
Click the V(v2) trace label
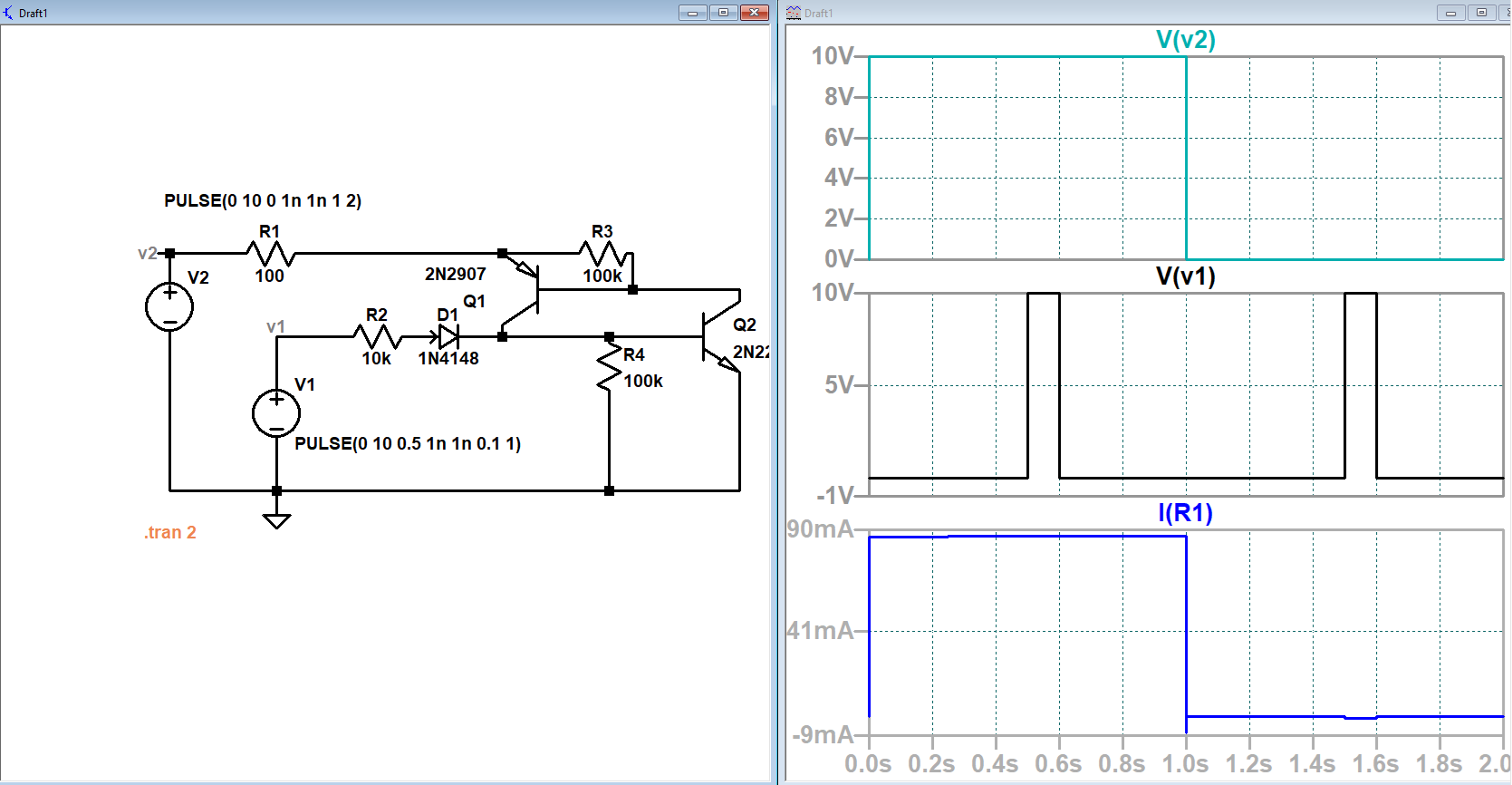pyautogui.click(x=1186, y=40)
